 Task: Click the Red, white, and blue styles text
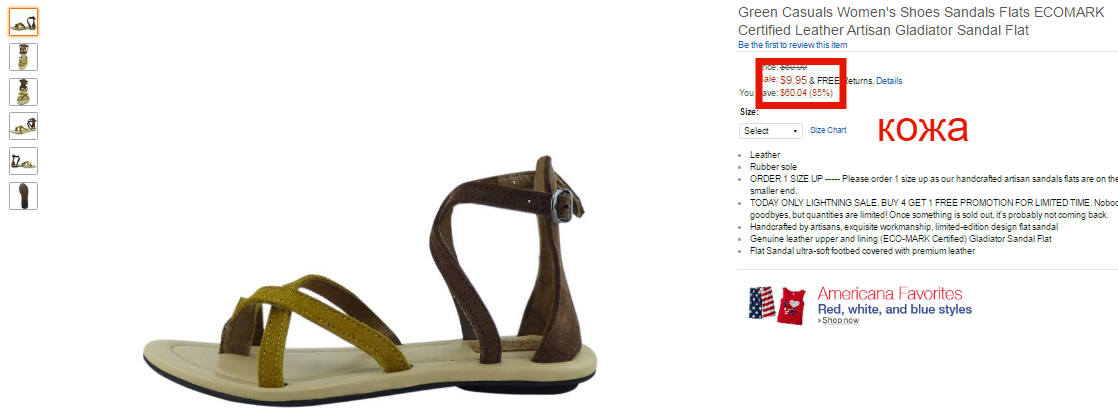tap(895, 309)
